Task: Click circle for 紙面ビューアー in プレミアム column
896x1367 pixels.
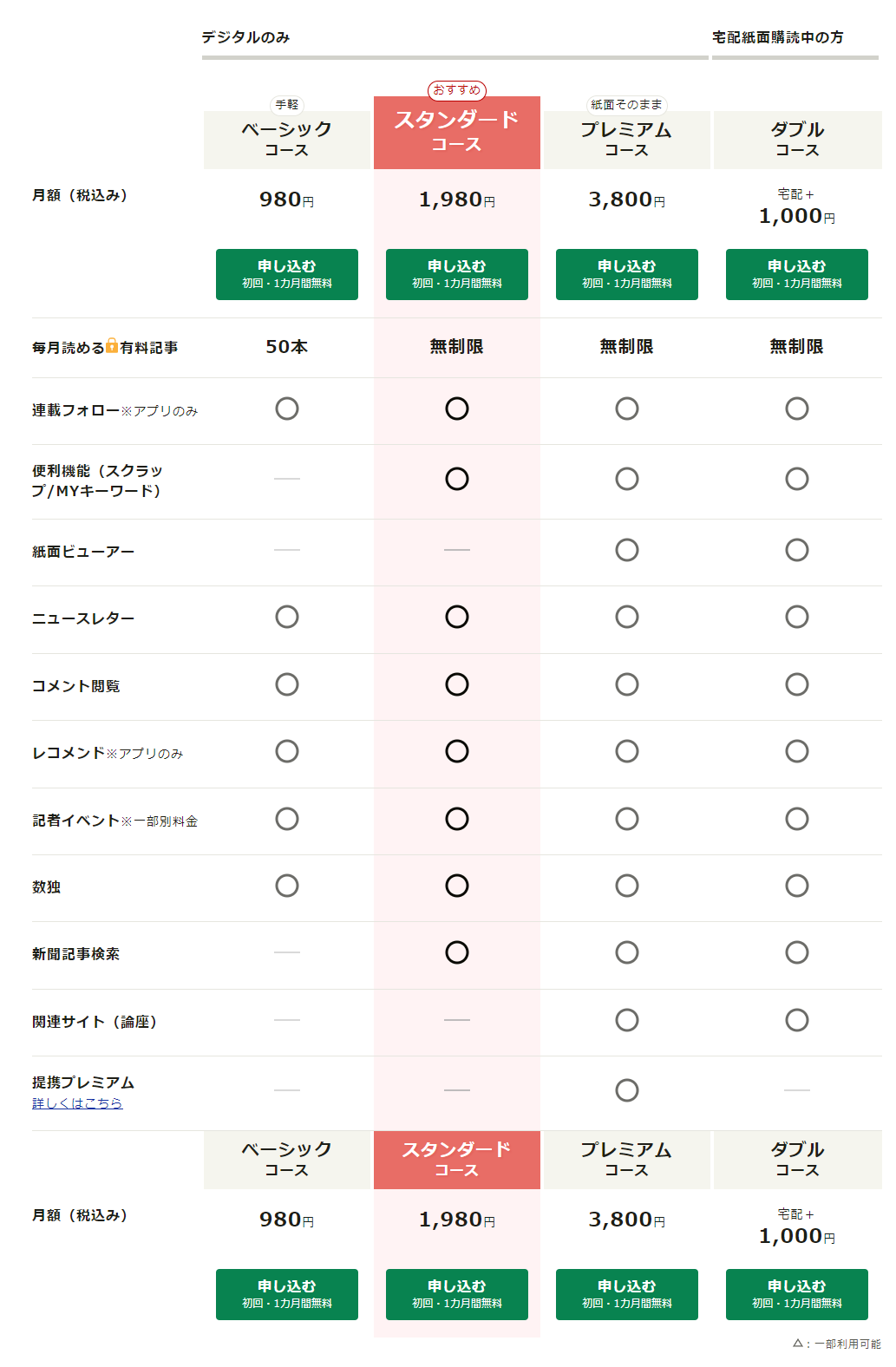Action: (627, 550)
